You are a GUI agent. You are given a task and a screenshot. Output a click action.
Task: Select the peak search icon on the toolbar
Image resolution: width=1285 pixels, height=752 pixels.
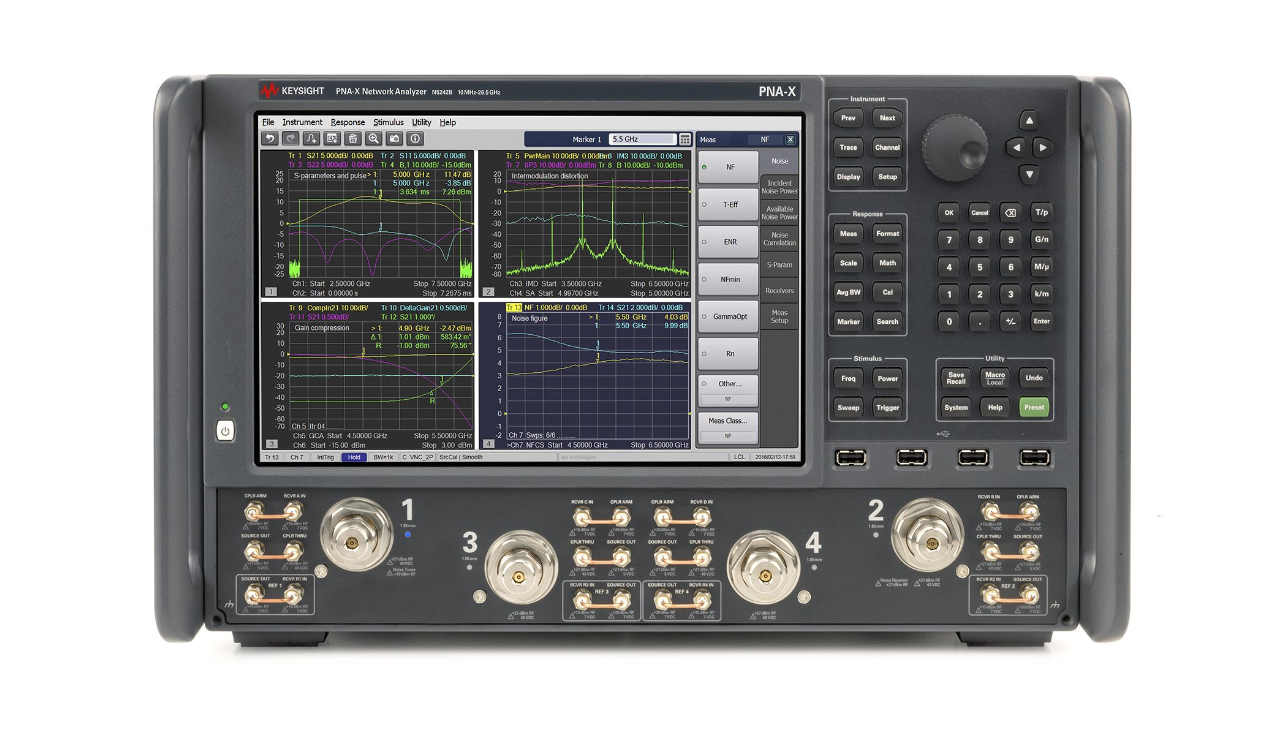click(x=311, y=139)
